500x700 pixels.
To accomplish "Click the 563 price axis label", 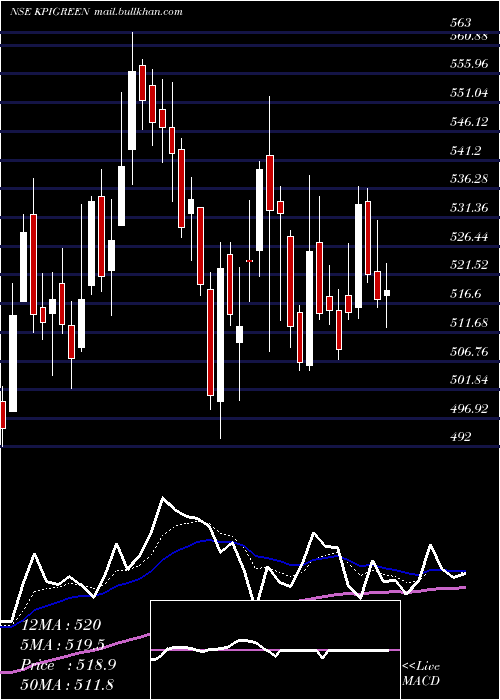I will coord(461,23).
